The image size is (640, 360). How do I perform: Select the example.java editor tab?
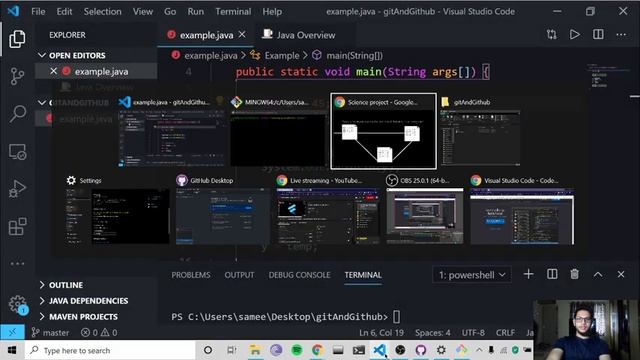tap(206, 35)
